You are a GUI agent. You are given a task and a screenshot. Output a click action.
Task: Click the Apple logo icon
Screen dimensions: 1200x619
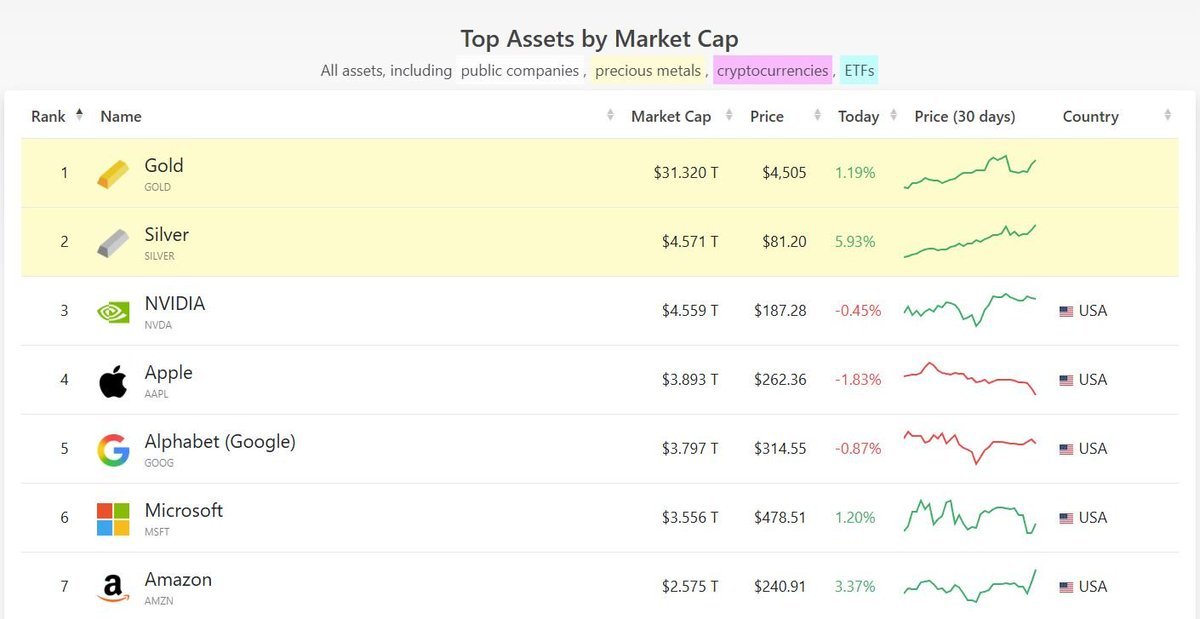[113, 380]
